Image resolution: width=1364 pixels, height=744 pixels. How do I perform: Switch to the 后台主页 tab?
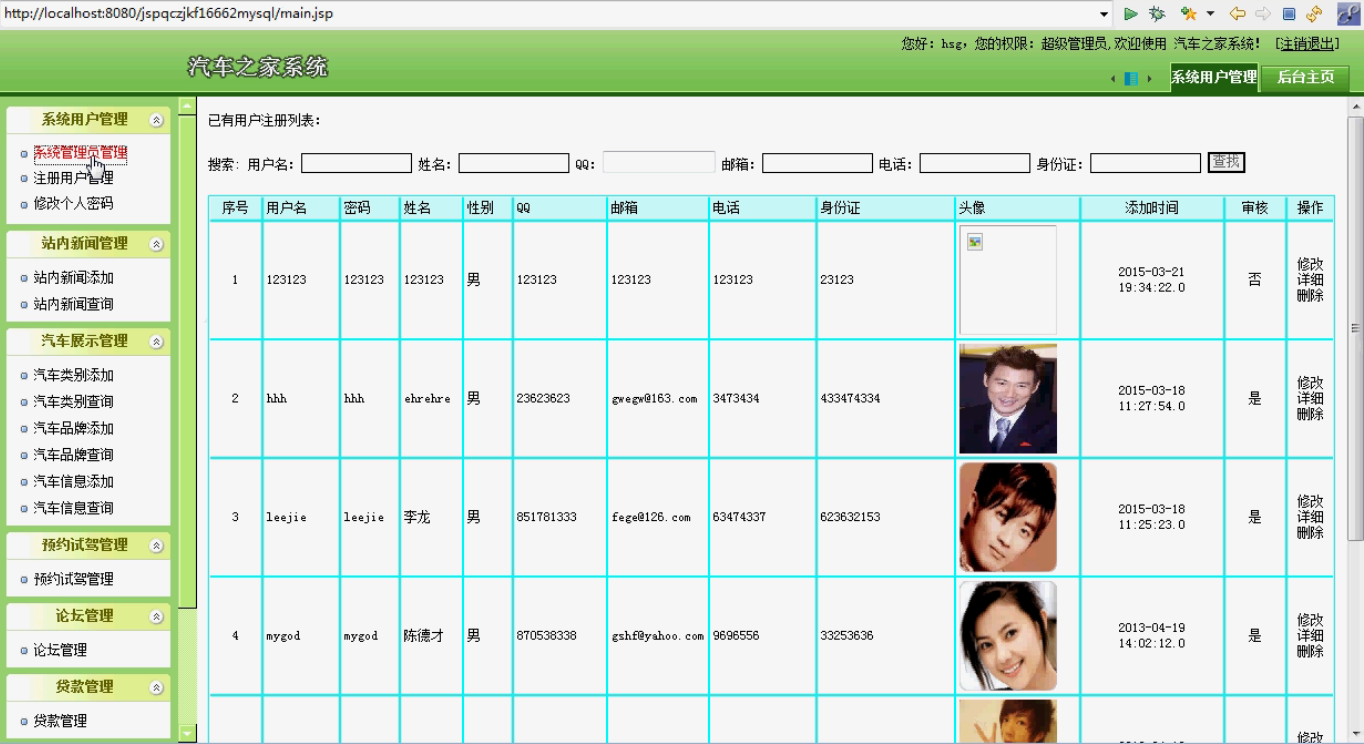[x=1305, y=77]
